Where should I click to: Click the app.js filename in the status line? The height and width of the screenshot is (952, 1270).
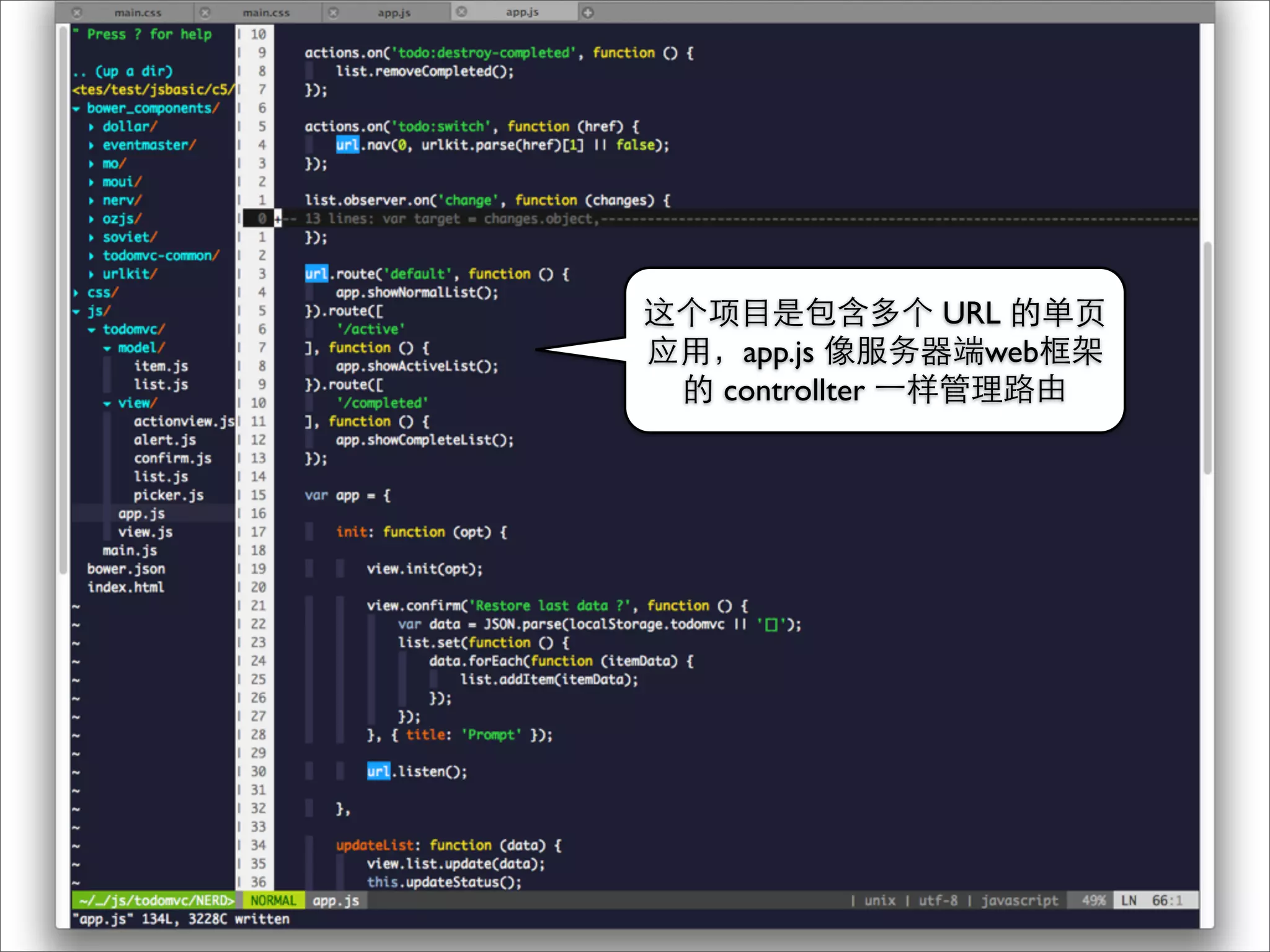coord(335,901)
